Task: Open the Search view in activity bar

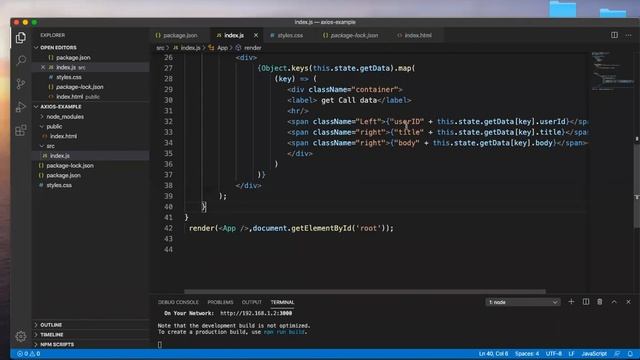Action: point(21,60)
